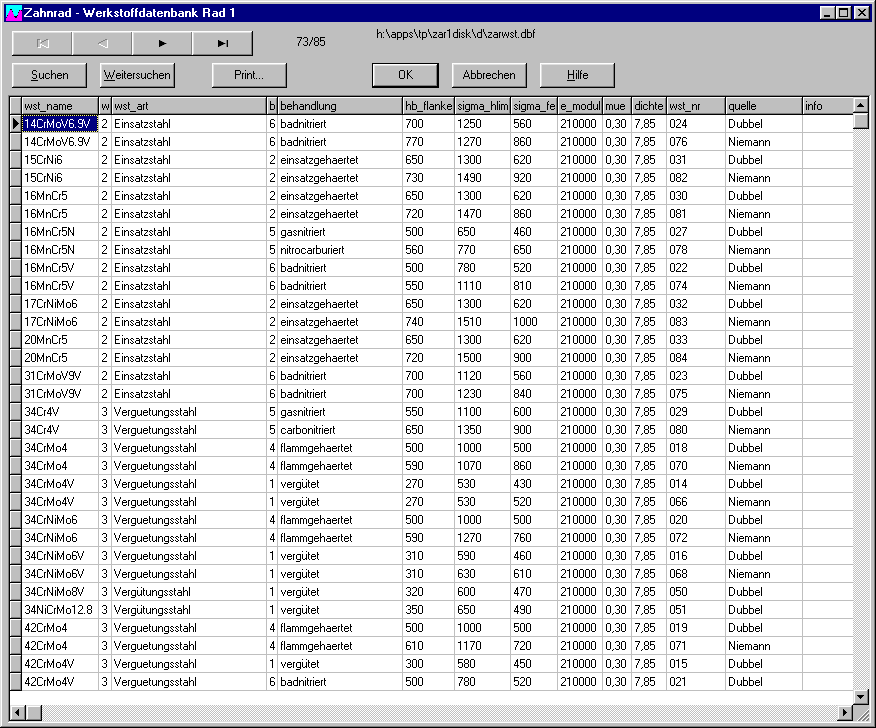Click horizontal scrollbar right arrow
876x728 pixels.
tap(845, 712)
